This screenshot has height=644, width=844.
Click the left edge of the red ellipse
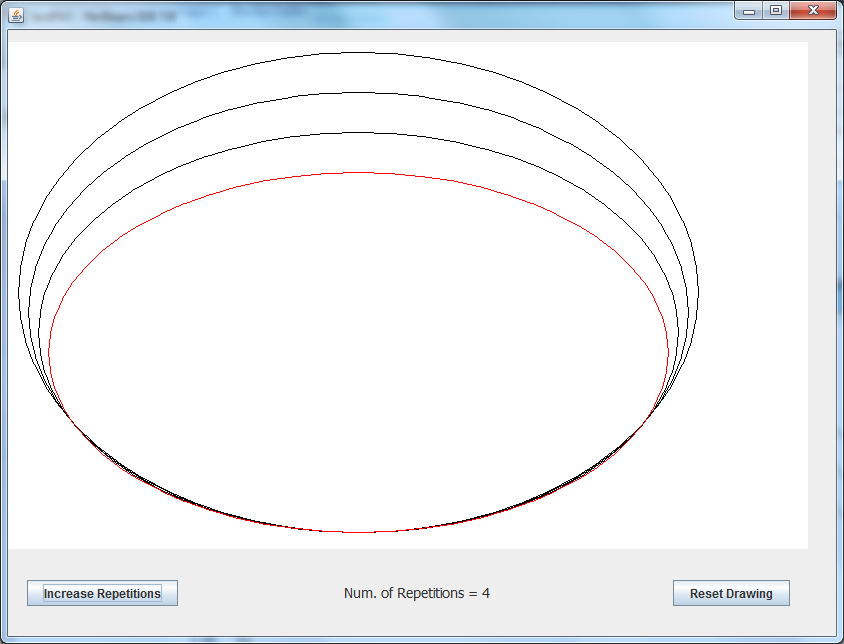pos(49,352)
